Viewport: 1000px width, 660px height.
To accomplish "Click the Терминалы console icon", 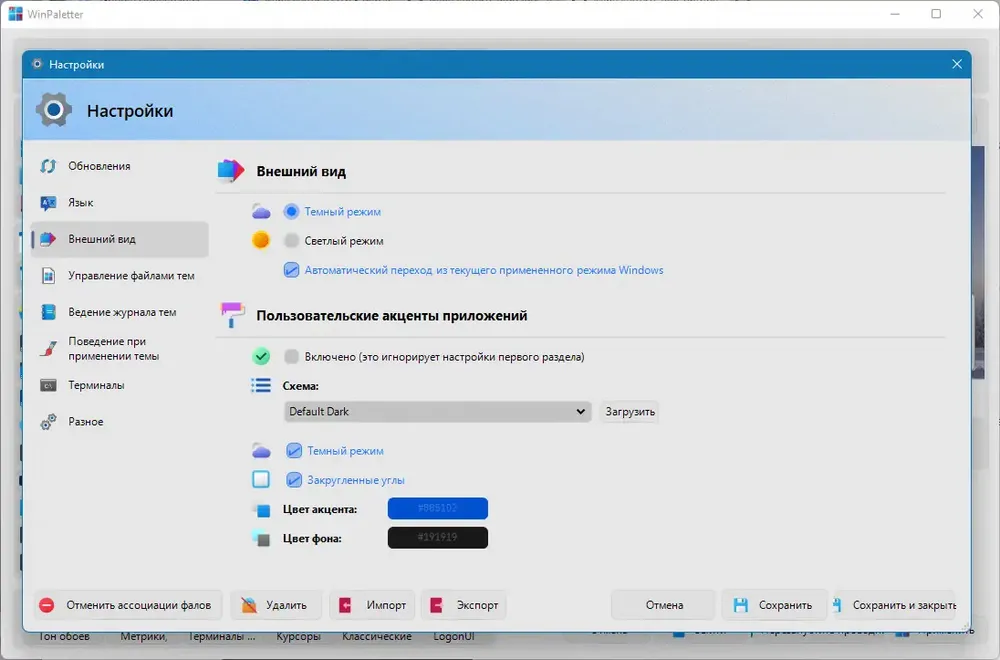I will click(x=48, y=385).
